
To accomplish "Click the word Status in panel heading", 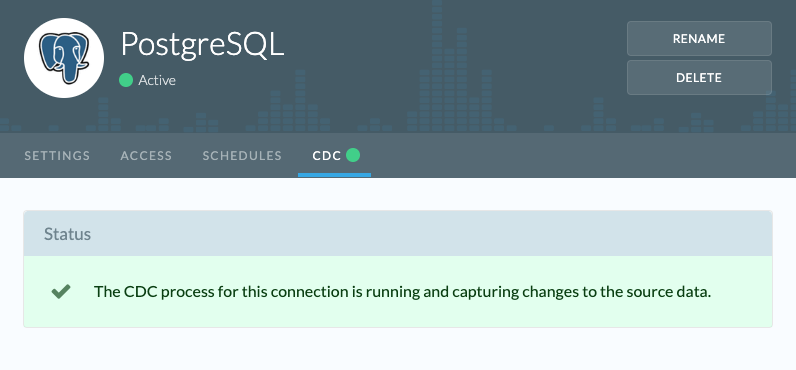I will 68,234.
